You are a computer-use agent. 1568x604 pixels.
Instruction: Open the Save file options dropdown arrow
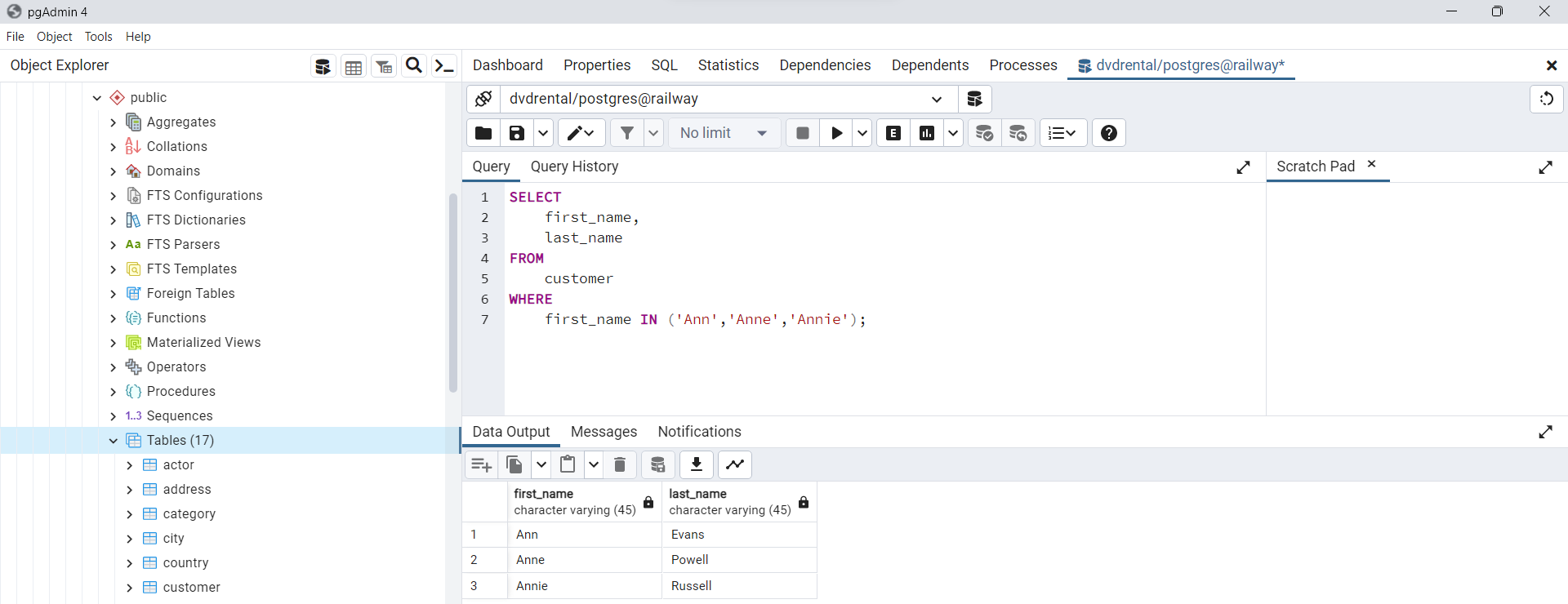click(x=543, y=133)
